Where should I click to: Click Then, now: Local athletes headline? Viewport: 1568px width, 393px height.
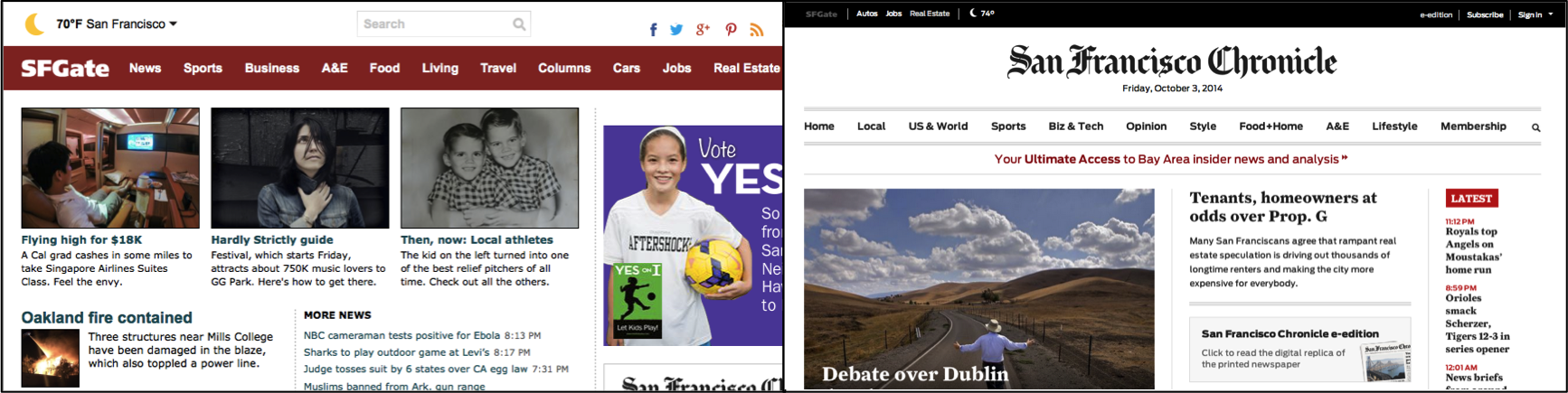click(477, 239)
